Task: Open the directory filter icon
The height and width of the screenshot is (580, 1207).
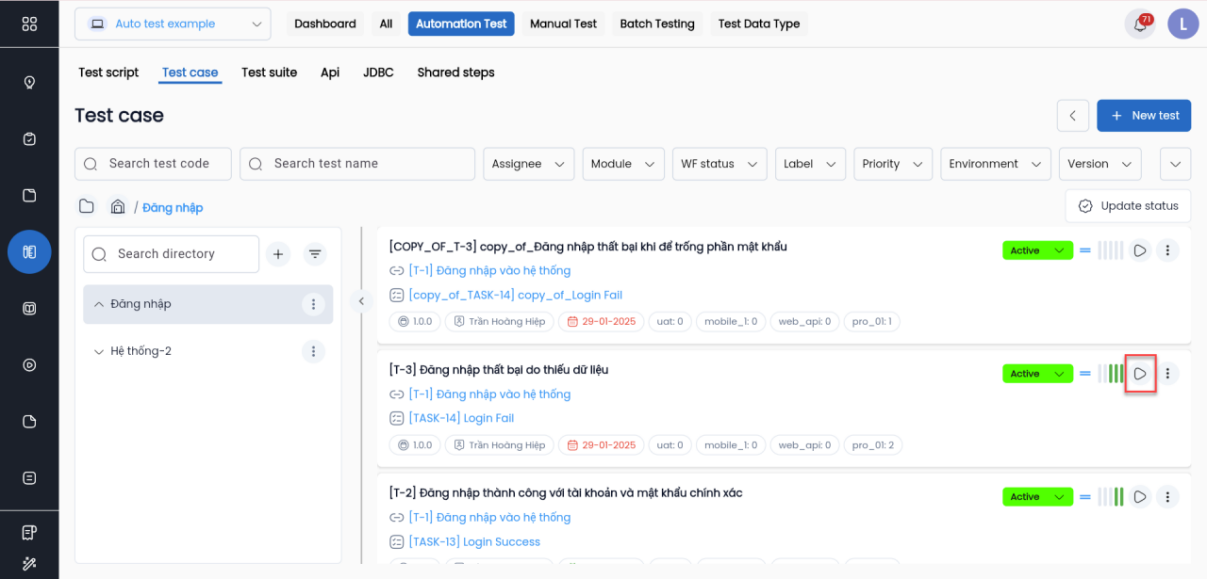Action: 315,255
